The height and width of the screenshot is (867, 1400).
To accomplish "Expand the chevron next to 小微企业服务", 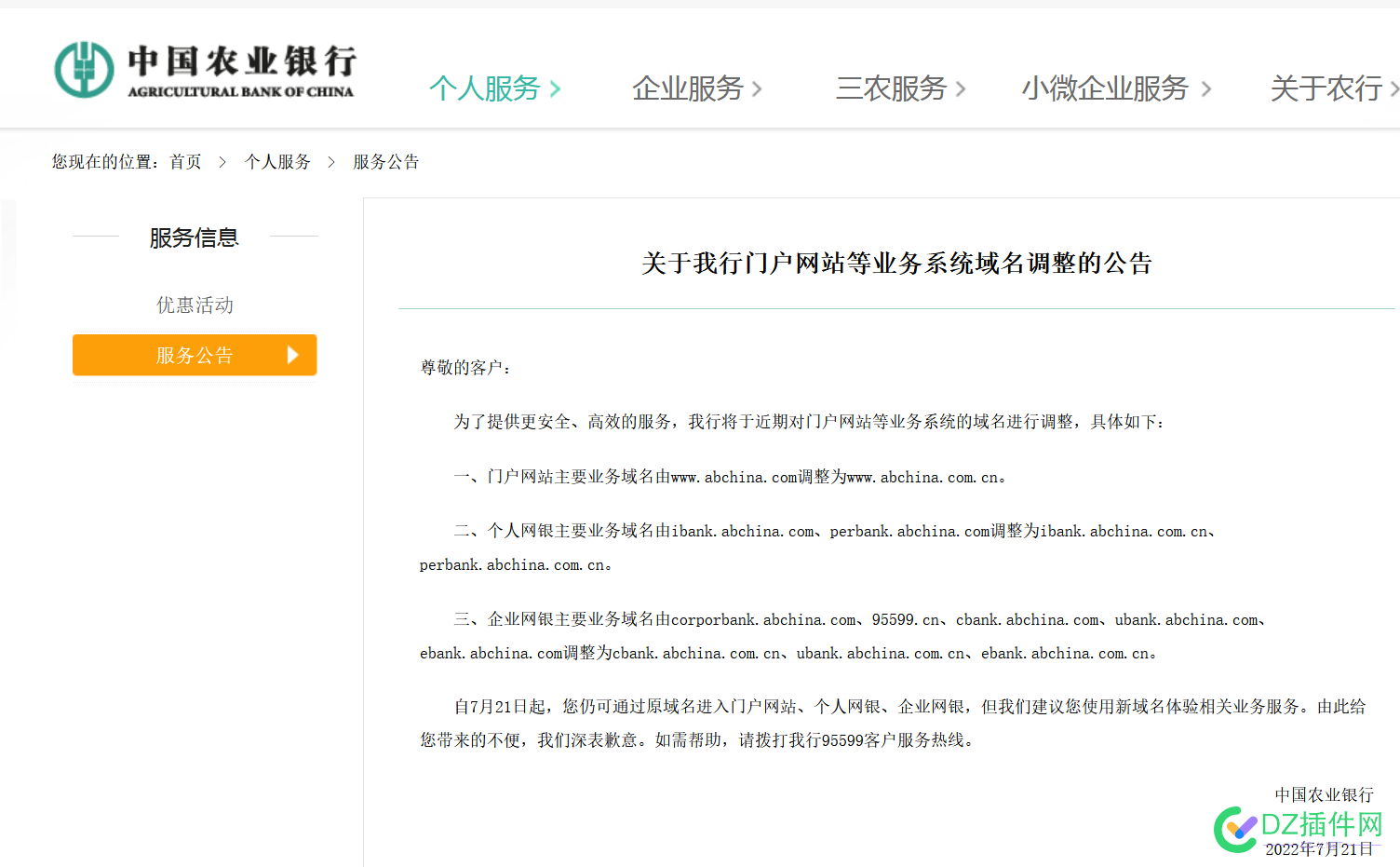I will (1206, 89).
